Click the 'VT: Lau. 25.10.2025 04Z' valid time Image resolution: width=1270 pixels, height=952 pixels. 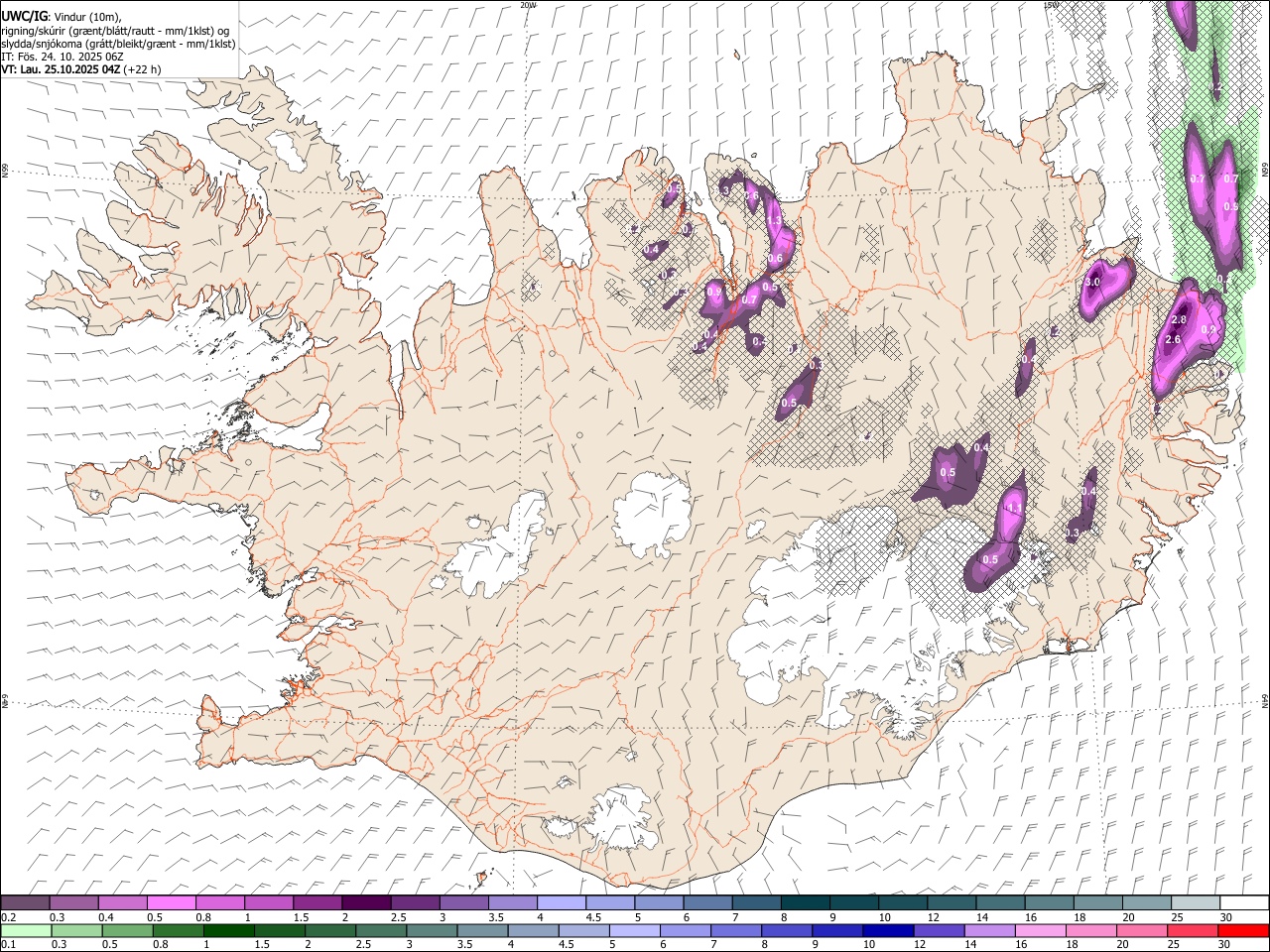tap(62, 69)
